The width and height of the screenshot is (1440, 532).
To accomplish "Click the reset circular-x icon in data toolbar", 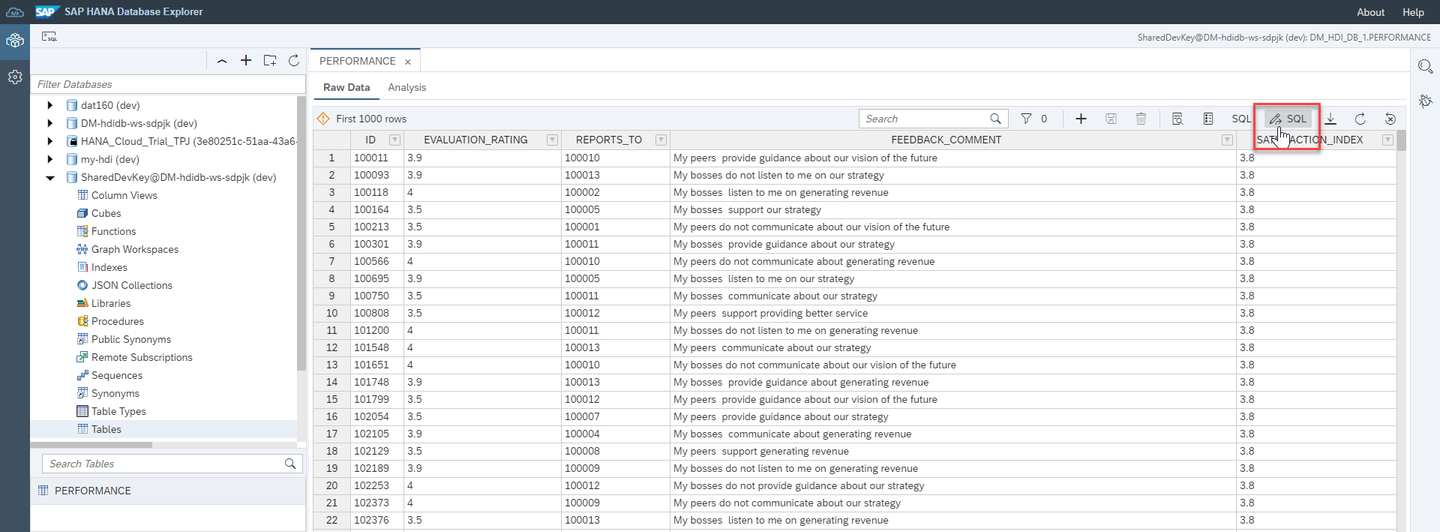I will (x=1390, y=118).
